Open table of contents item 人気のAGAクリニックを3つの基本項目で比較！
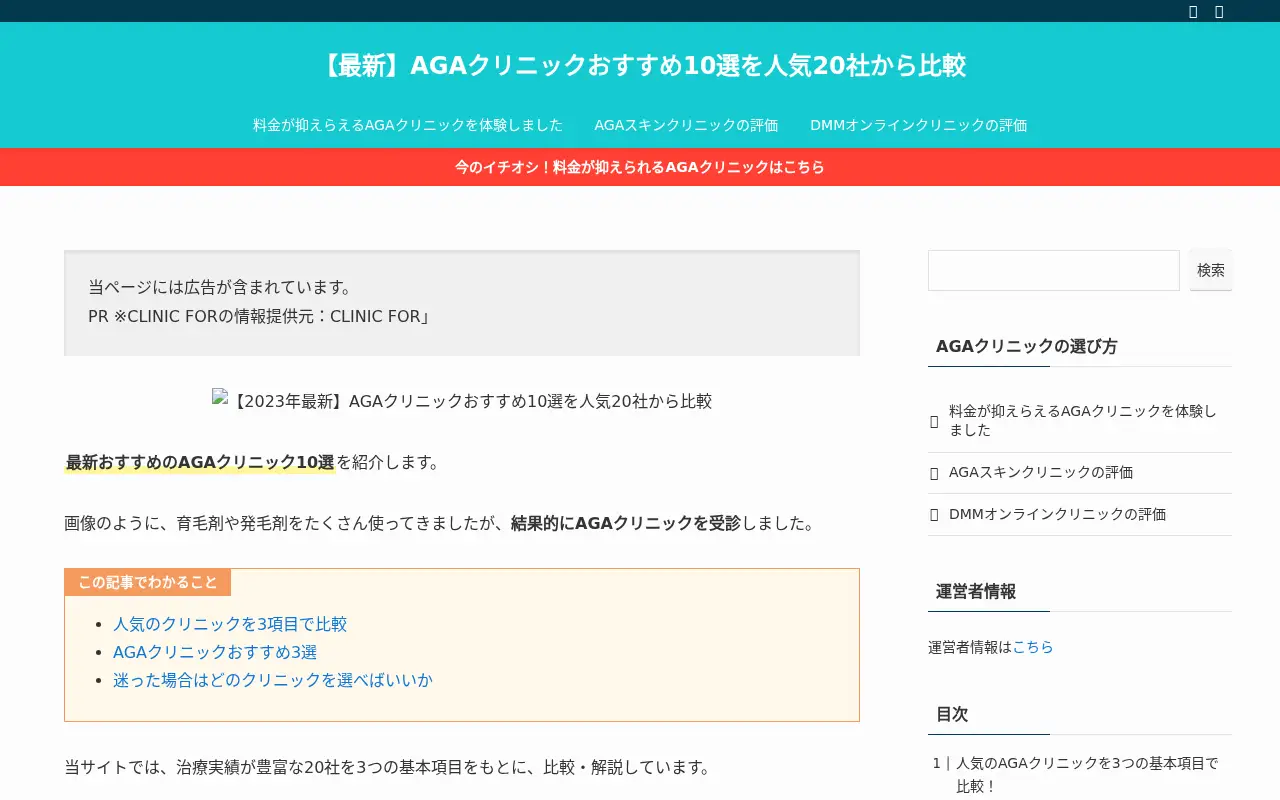 (1087, 775)
